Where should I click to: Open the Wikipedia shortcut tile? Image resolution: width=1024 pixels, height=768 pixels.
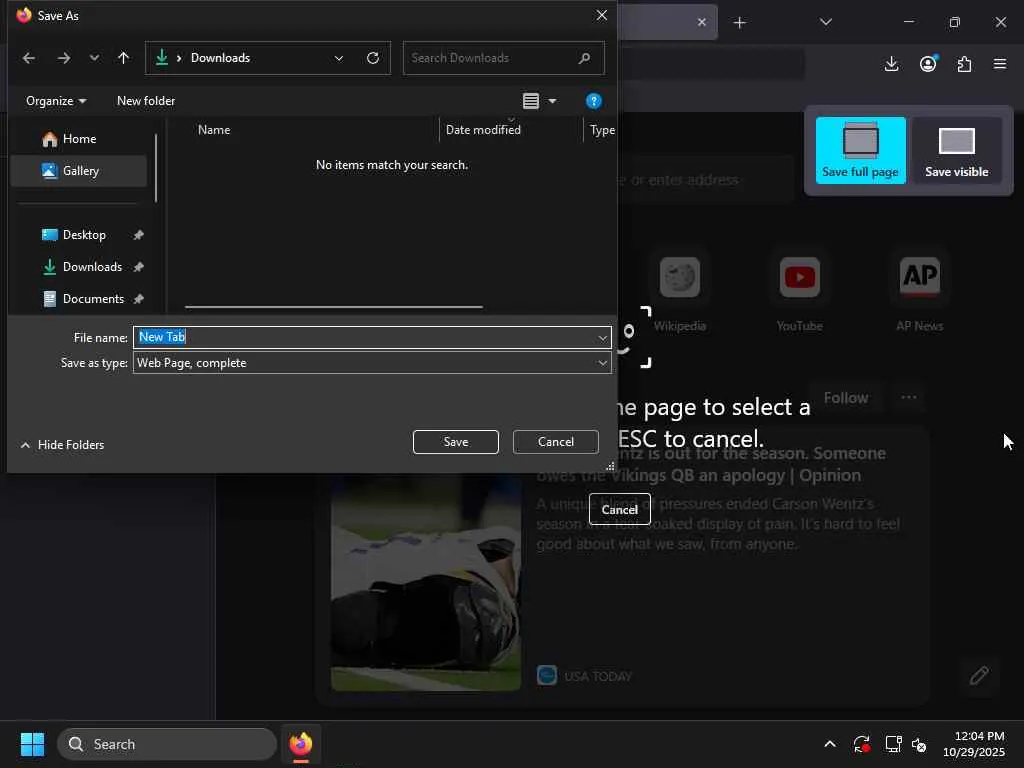[679, 292]
